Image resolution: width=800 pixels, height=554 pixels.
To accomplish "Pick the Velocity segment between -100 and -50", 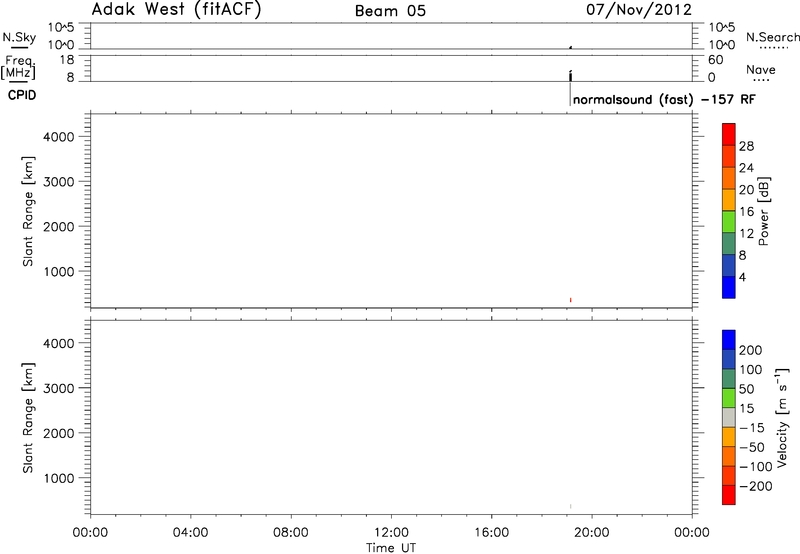I will click(x=729, y=457).
